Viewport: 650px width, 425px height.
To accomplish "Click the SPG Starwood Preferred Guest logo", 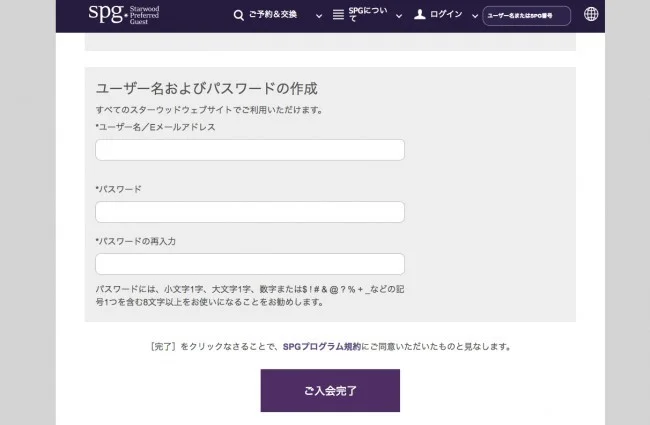I will tap(130, 14).
